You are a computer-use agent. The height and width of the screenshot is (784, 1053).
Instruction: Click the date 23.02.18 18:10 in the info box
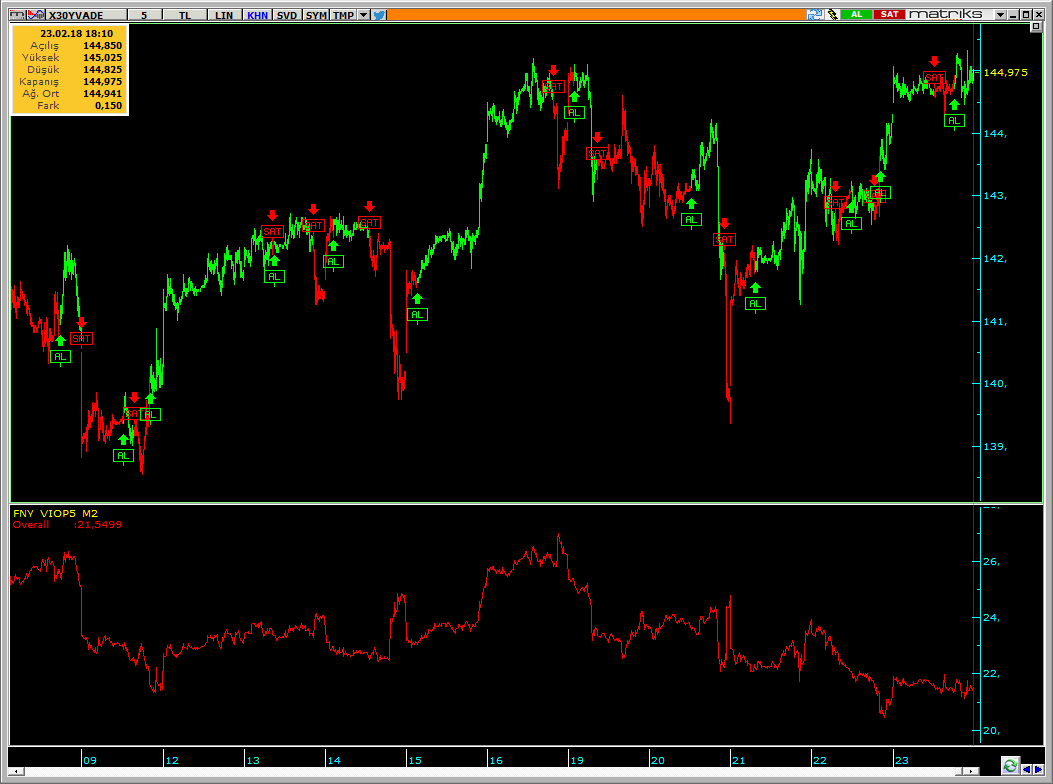click(x=77, y=33)
